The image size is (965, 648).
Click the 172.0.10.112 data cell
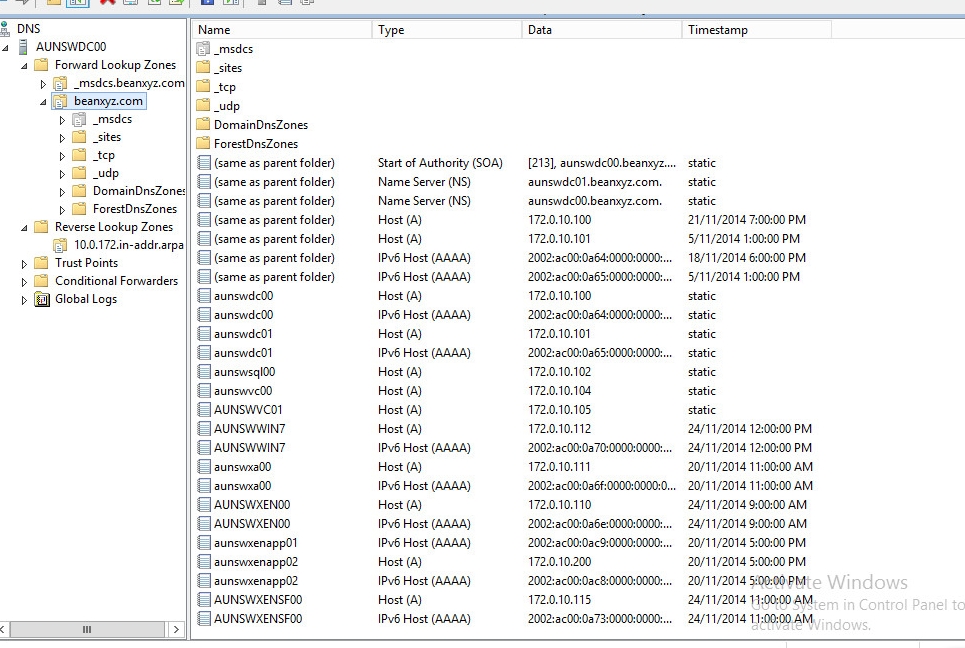pos(559,428)
